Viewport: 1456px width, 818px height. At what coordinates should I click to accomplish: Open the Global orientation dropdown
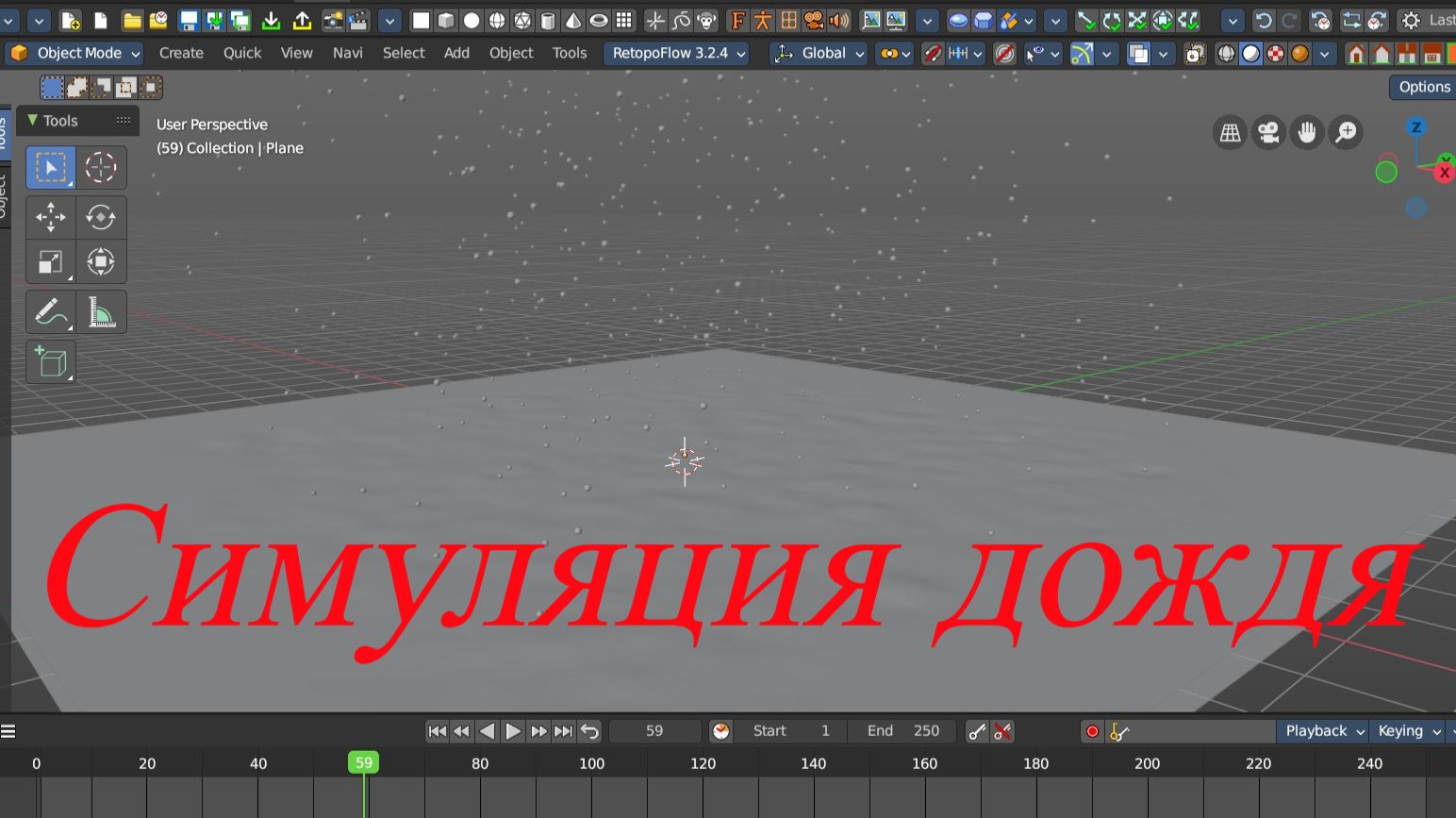819,54
